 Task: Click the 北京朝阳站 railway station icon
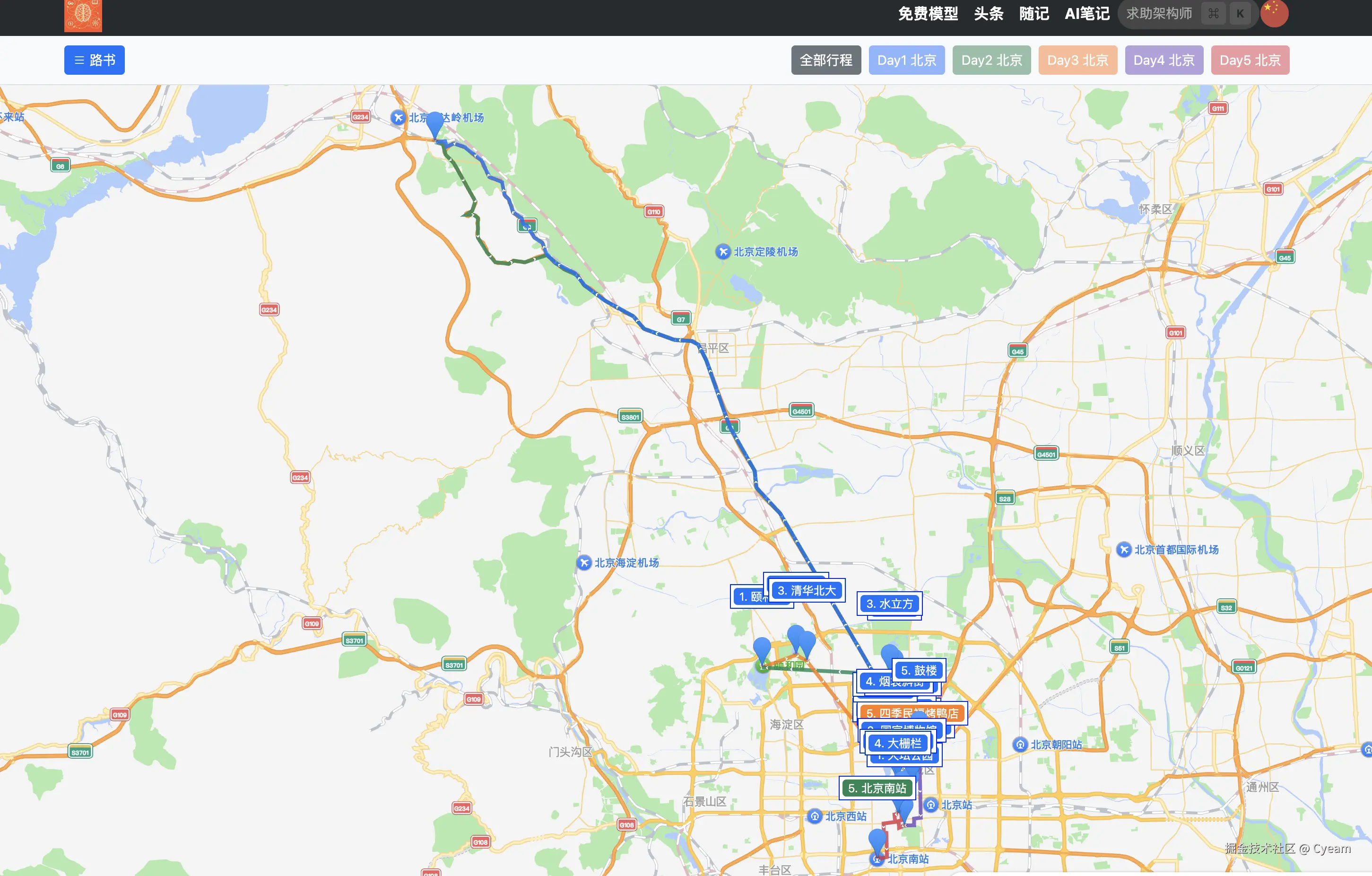click(x=1019, y=745)
